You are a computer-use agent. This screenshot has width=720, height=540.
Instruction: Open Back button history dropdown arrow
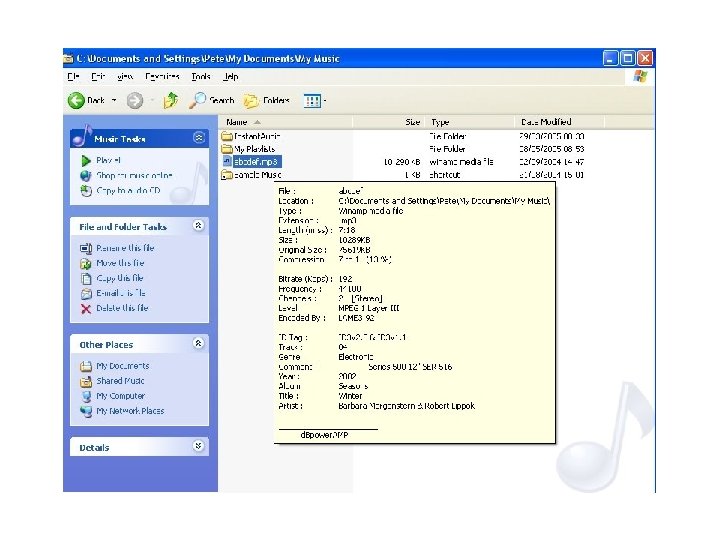click(x=114, y=100)
